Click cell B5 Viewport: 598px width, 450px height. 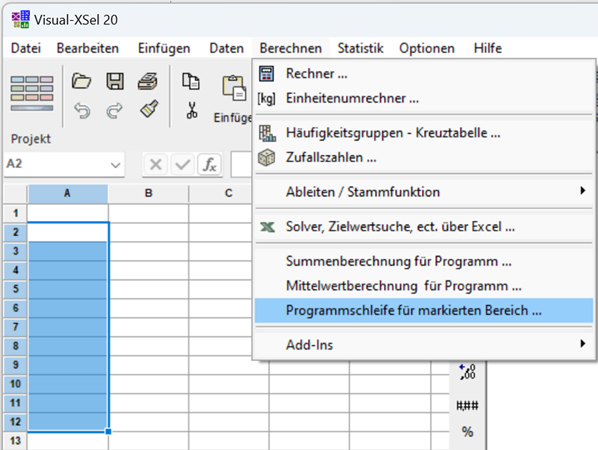coord(148,289)
